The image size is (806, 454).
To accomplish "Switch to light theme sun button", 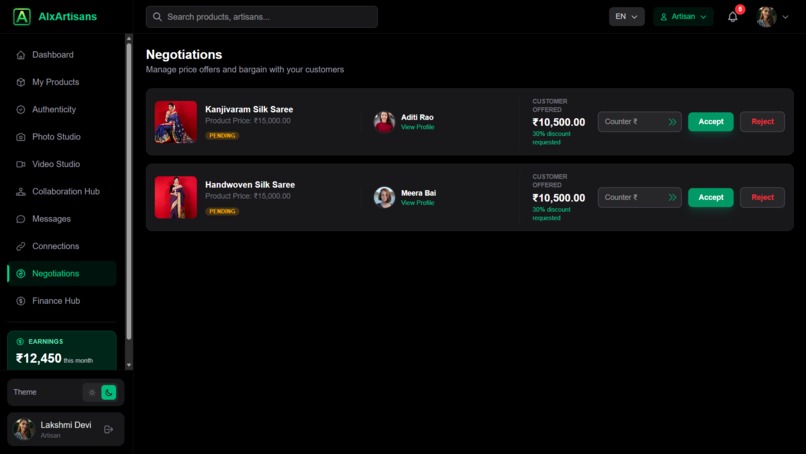I will pyautogui.click(x=92, y=392).
